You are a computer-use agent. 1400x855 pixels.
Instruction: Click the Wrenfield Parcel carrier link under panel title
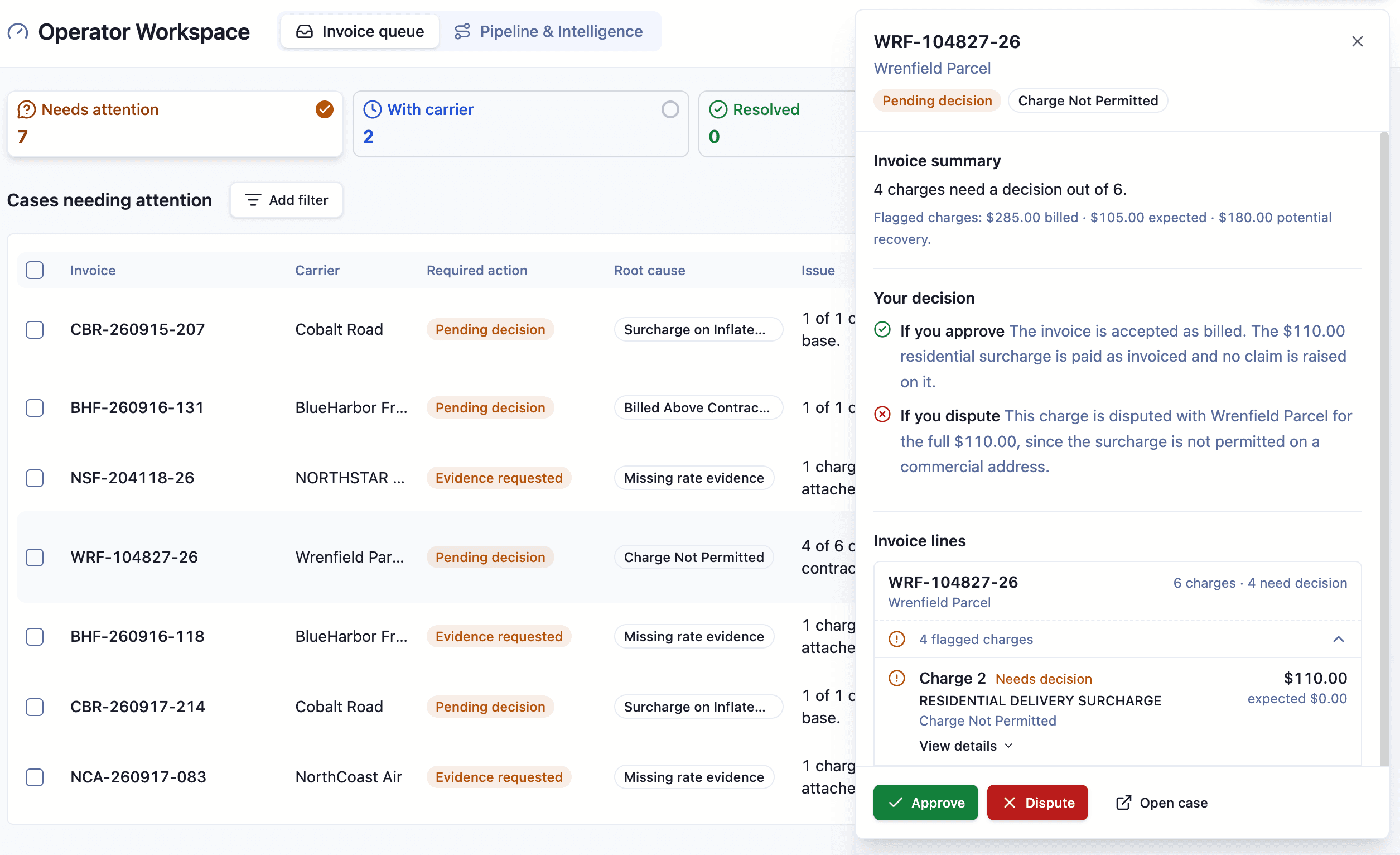[932, 68]
